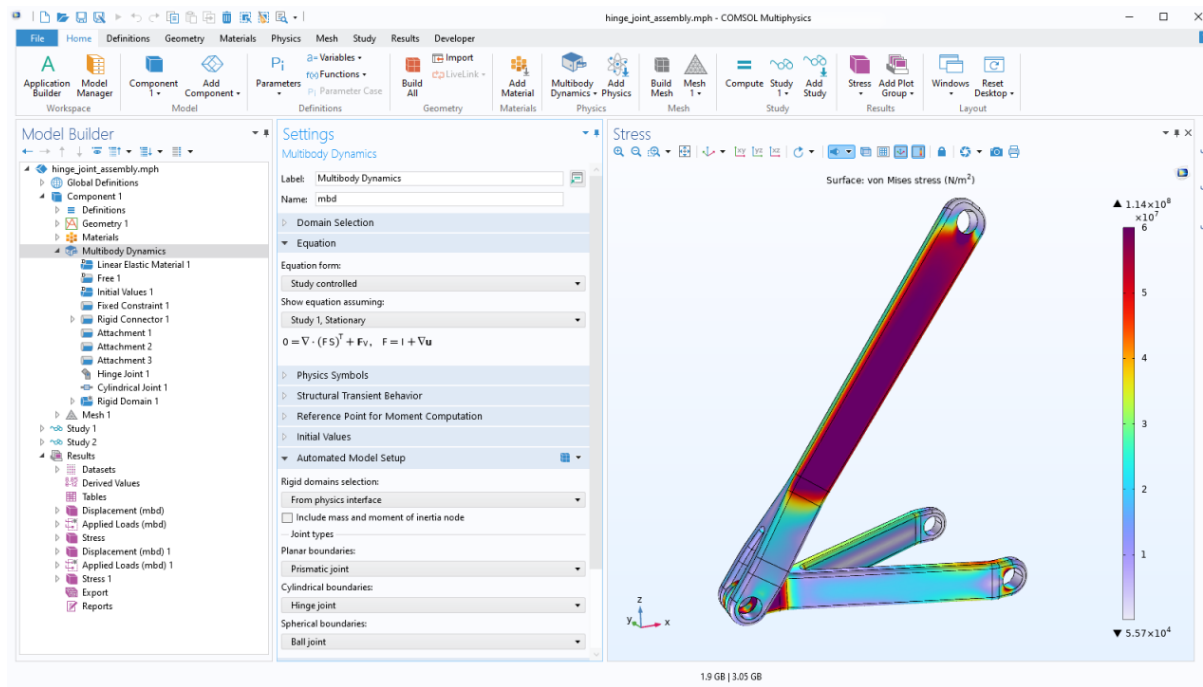
Task: Open Cylindrical boundaries Hinge joint dropdown
Action: point(433,606)
